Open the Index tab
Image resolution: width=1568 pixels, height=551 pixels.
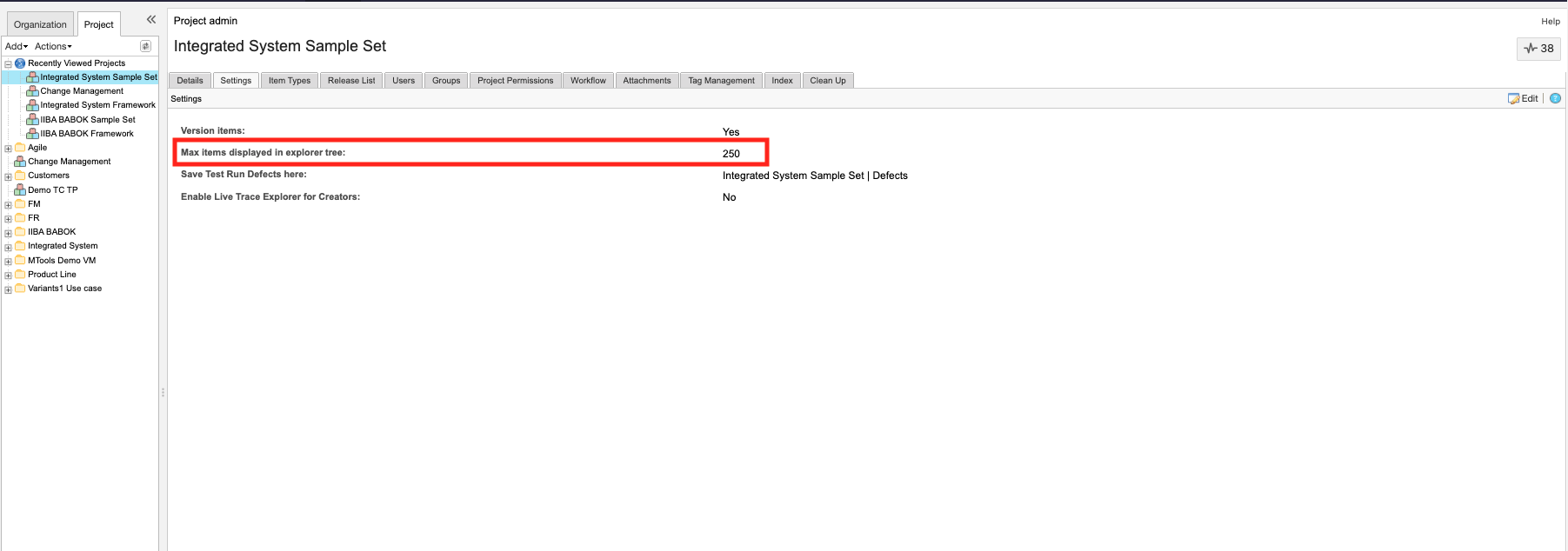(x=782, y=80)
